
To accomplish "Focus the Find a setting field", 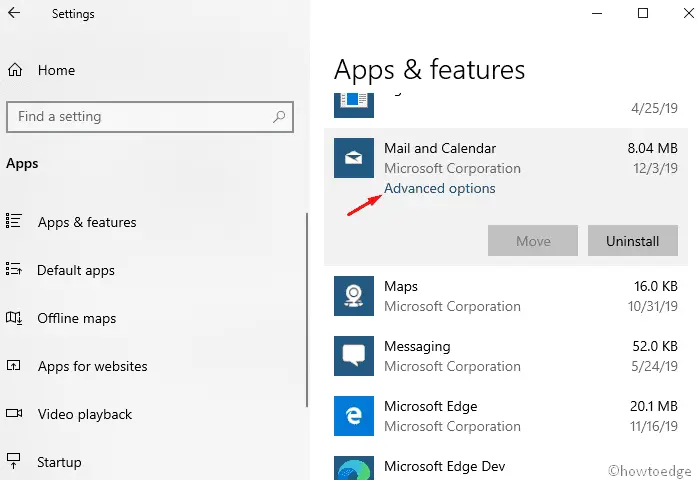I will point(150,117).
